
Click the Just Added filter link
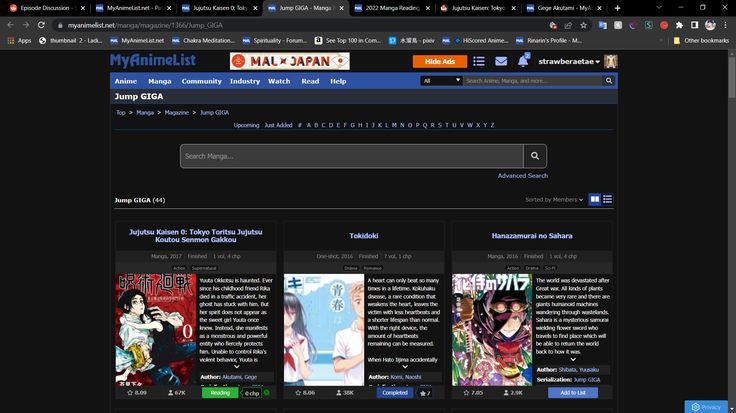click(278, 125)
